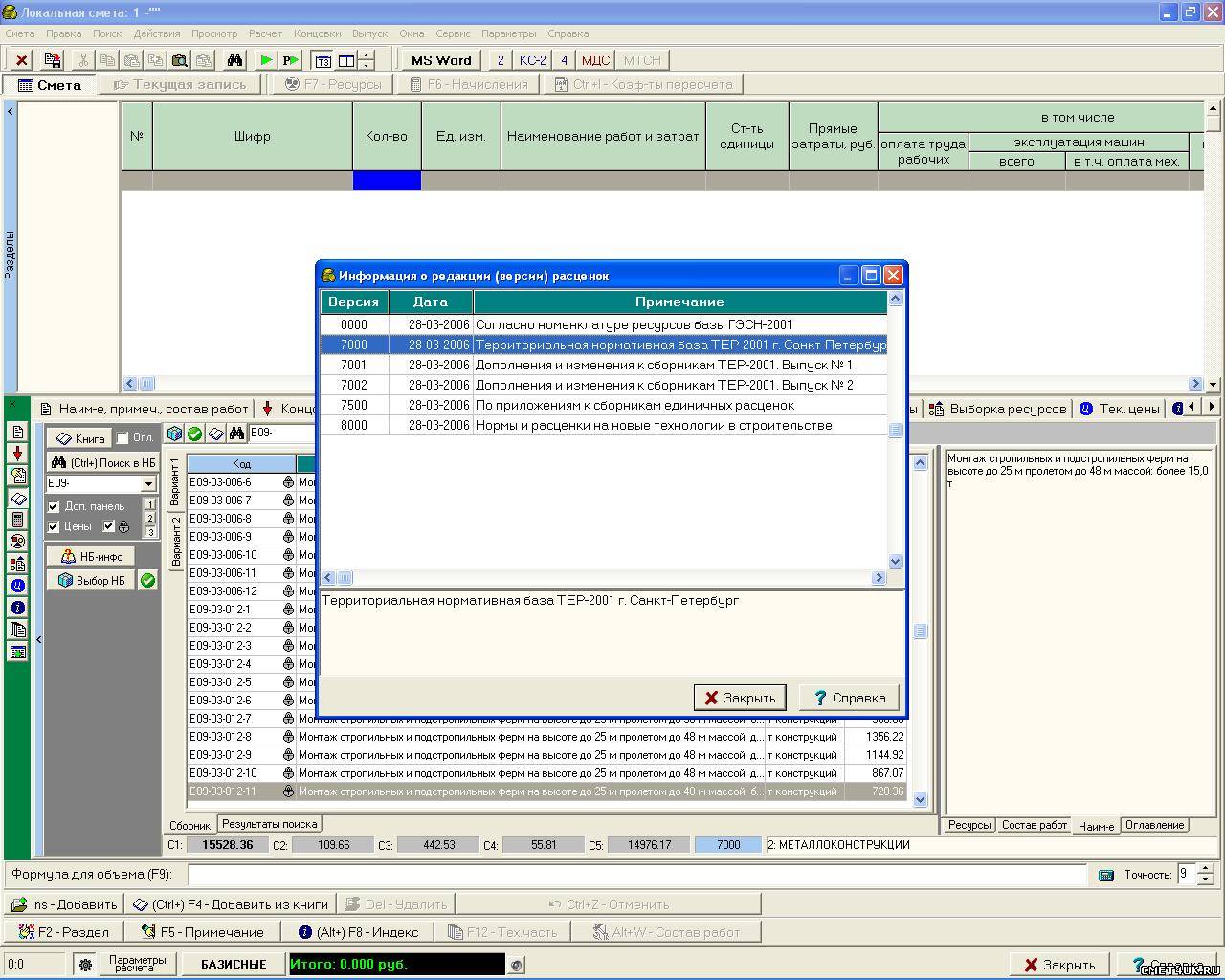1225x980 pixels.
Task: Click the green checkmark beside Выбор НБ
Action: (147, 581)
